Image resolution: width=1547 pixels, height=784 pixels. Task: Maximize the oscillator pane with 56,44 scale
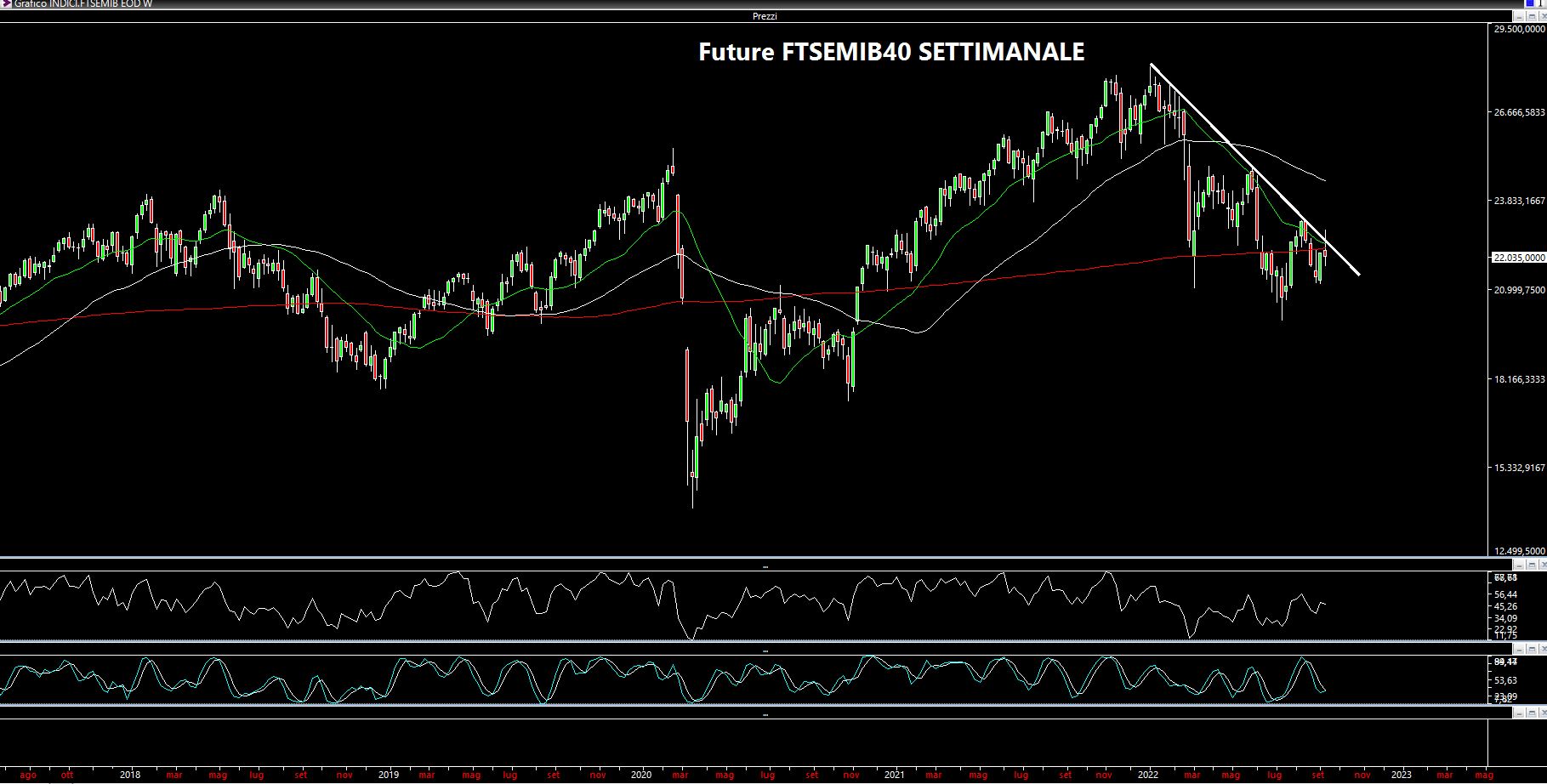coord(1530,565)
